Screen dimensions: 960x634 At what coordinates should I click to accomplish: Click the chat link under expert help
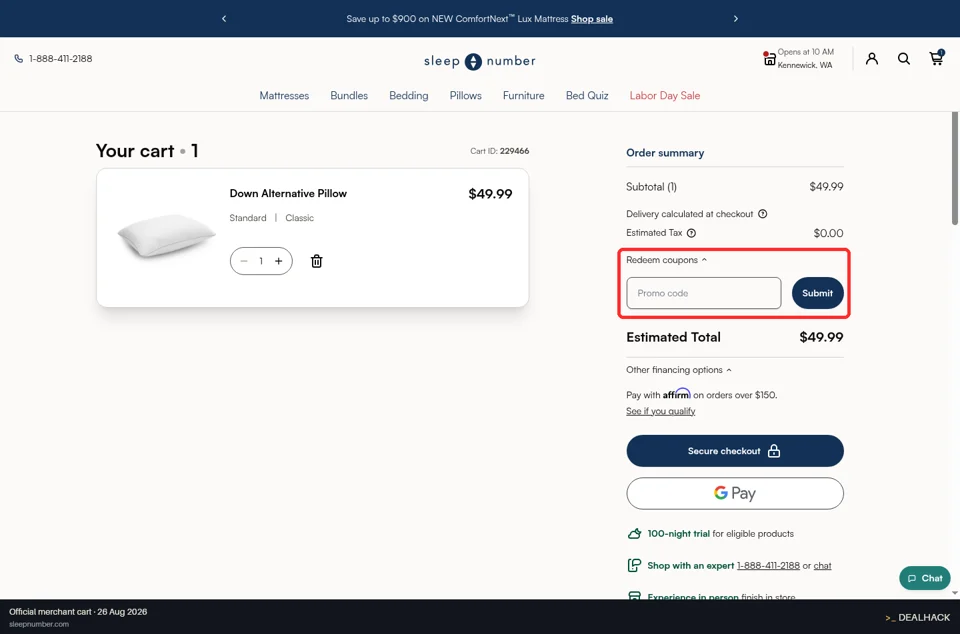(822, 565)
